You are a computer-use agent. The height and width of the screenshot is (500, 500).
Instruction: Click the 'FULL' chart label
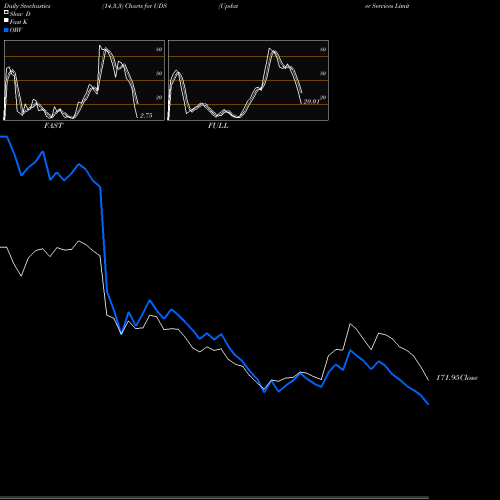(x=218, y=126)
